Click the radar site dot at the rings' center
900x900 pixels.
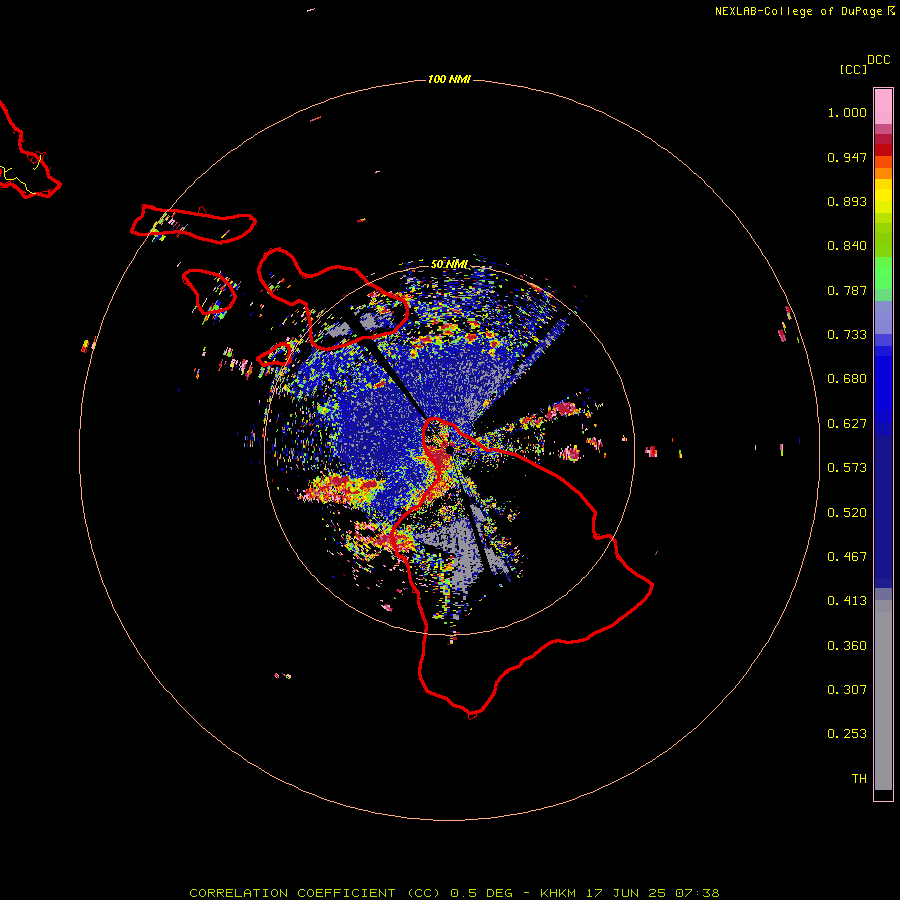pos(449,449)
